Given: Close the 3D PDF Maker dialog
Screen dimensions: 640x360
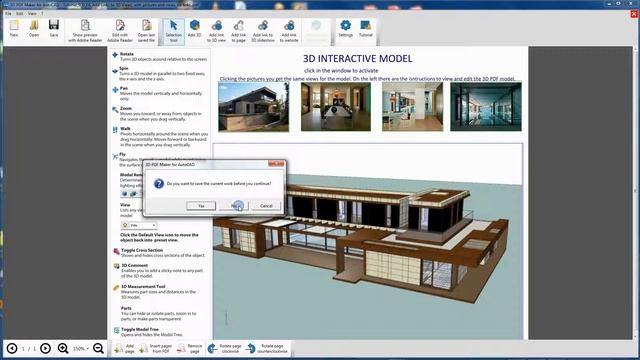Looking at the screenshot, I should pyautogui.click(x=276, y=164).
